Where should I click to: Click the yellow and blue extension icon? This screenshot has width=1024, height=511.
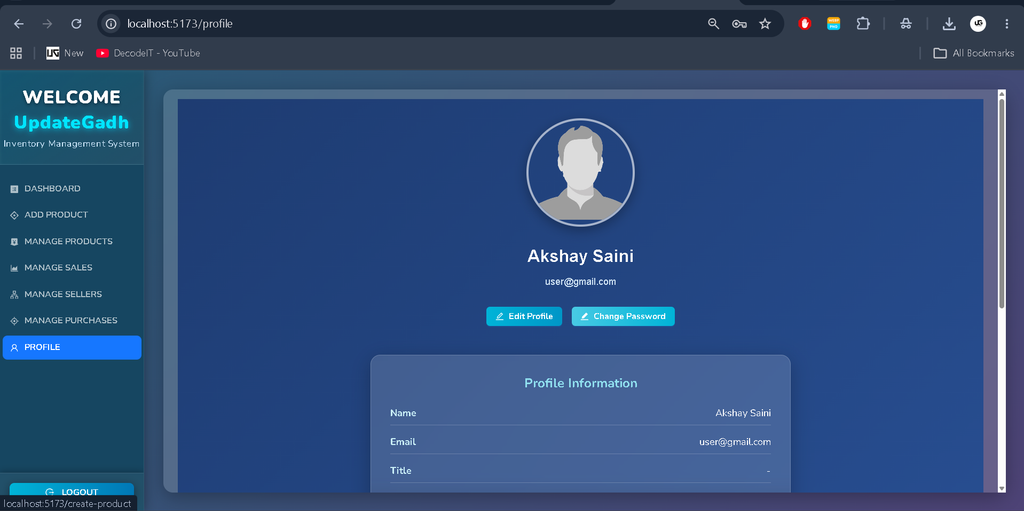tap(833, 24)
